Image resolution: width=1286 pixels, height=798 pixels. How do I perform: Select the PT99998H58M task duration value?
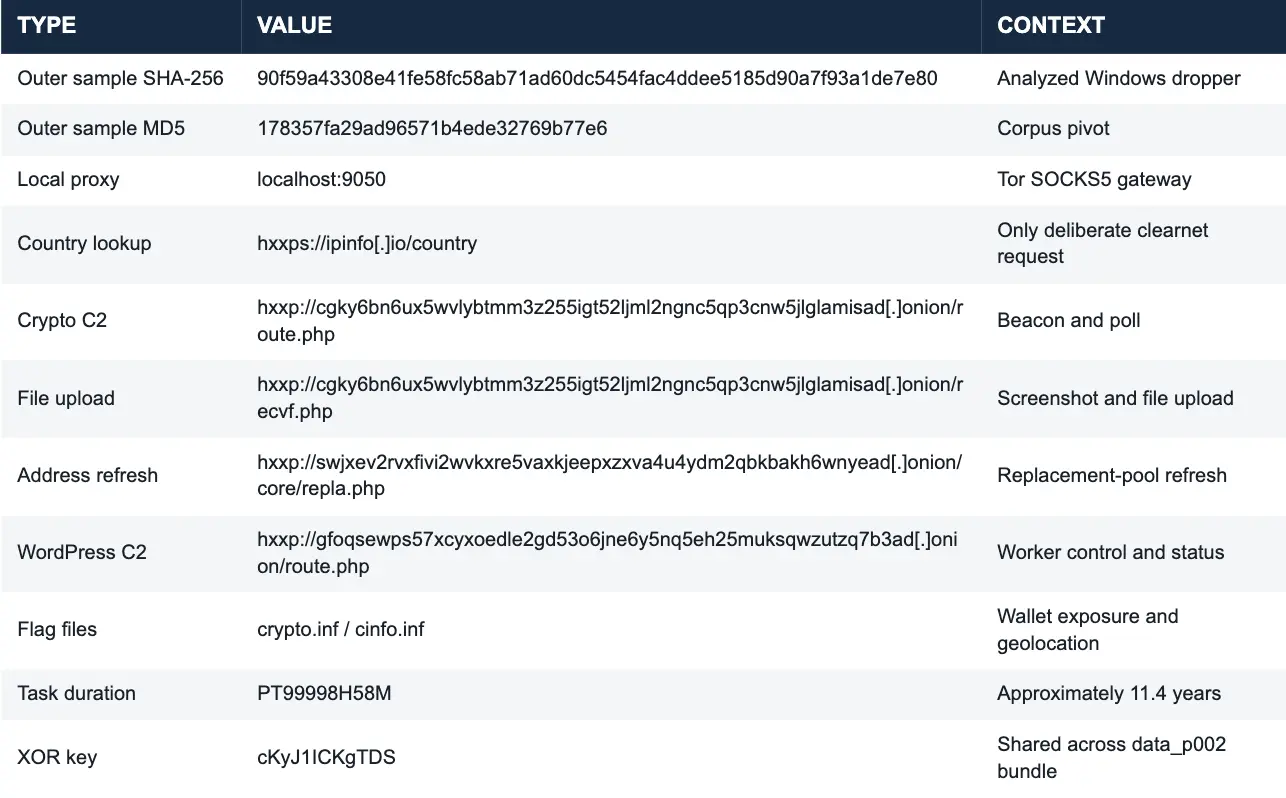324,693
